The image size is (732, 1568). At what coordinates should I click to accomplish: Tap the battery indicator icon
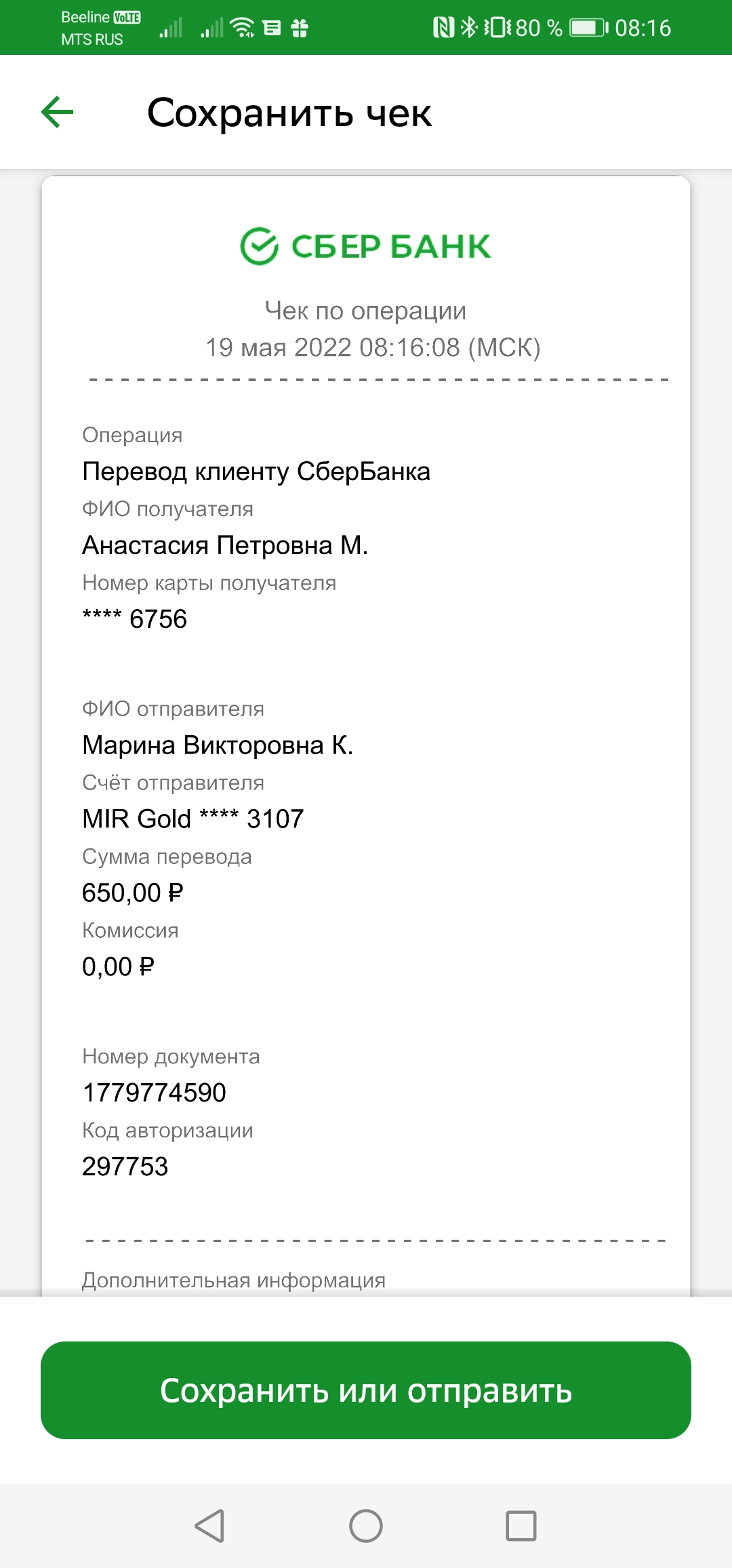click(x=588, y=28)
